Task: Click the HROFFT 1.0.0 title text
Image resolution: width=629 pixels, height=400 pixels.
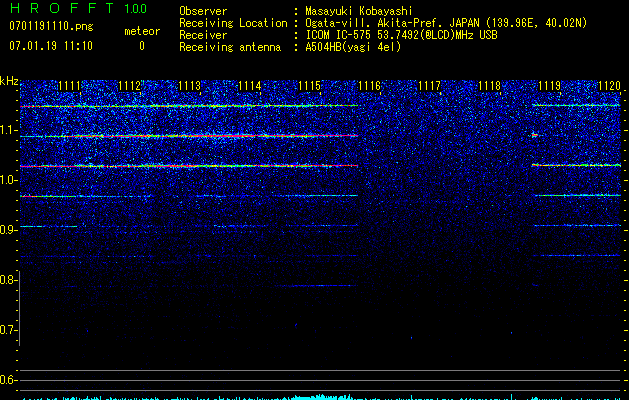Action: click(x=78, y=8)
